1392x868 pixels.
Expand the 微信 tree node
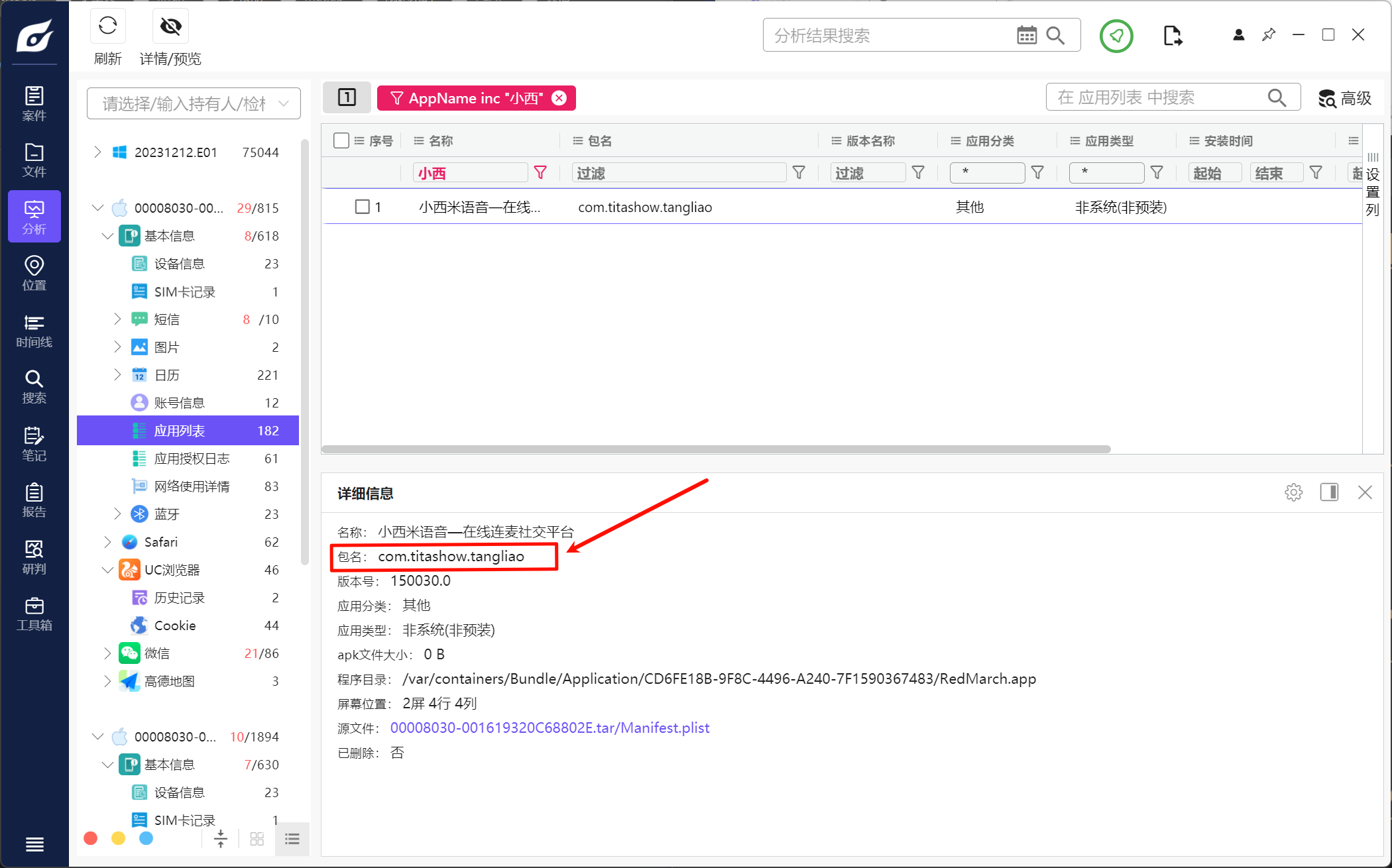[107, 653]
